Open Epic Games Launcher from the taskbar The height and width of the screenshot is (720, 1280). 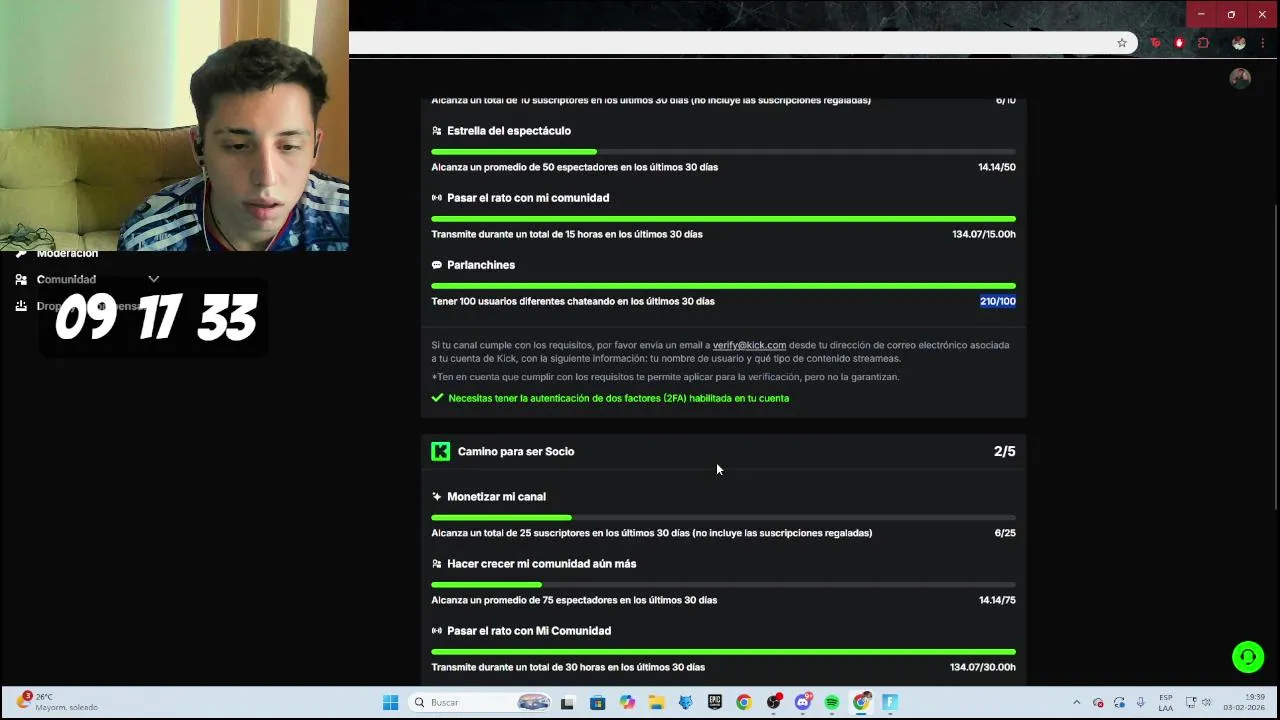click(x=715, y=703)
